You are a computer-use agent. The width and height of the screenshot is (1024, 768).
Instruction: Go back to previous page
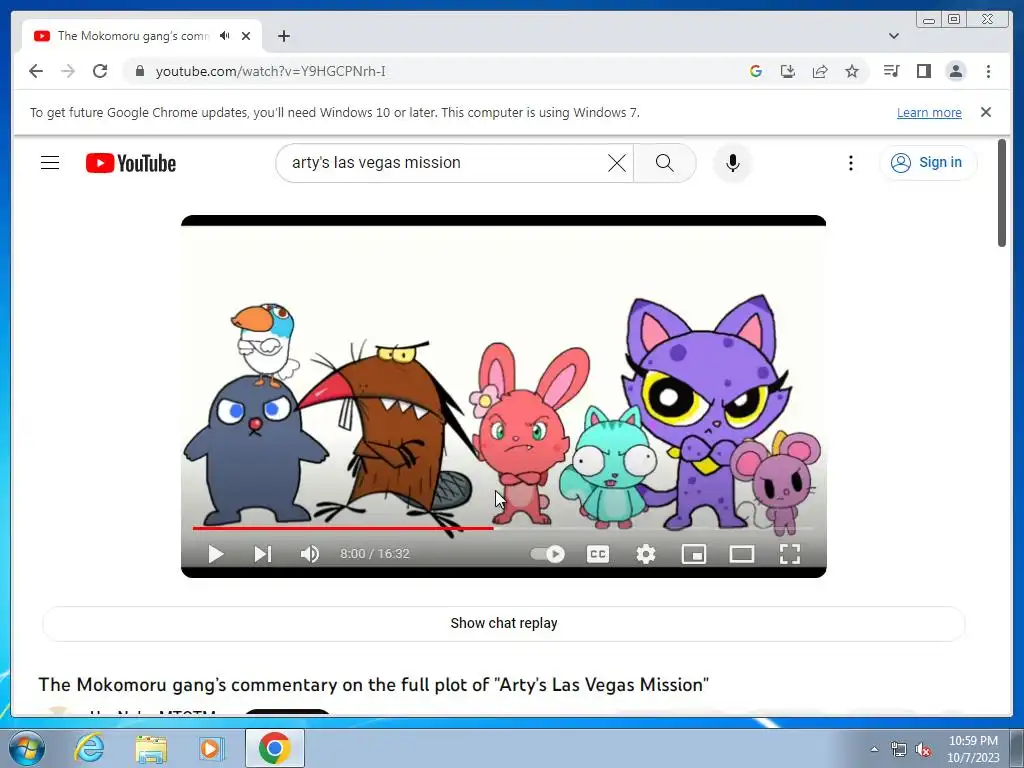point(36,71)
